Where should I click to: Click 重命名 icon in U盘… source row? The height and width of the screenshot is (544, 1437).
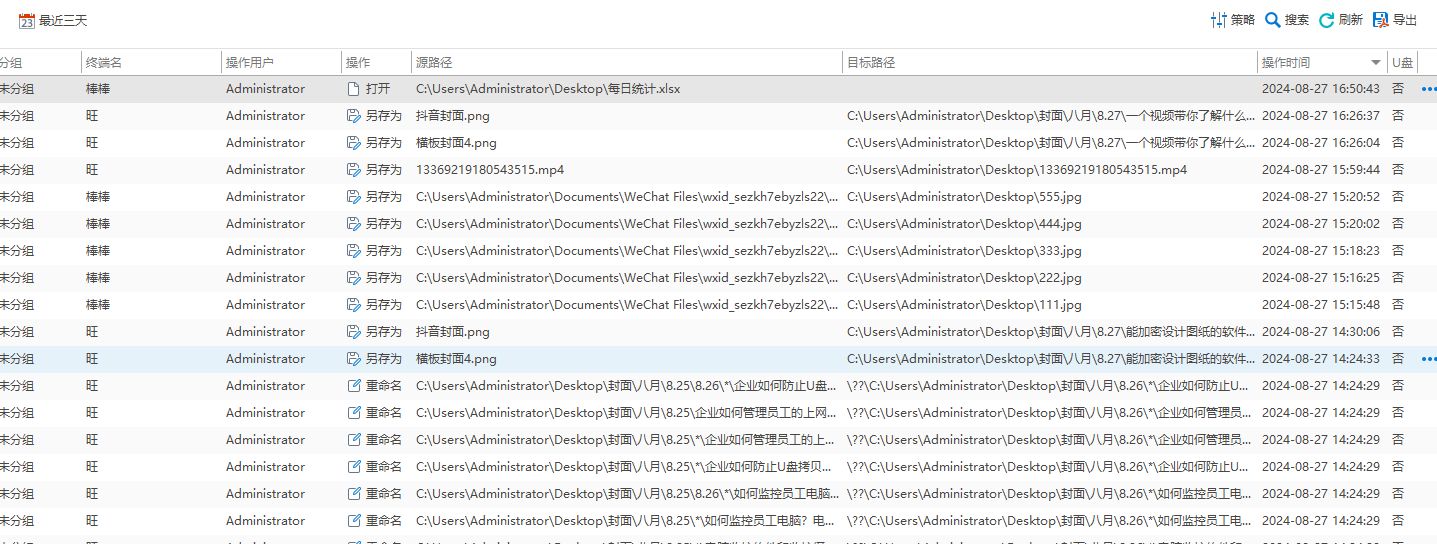click(x=353, y=386)
